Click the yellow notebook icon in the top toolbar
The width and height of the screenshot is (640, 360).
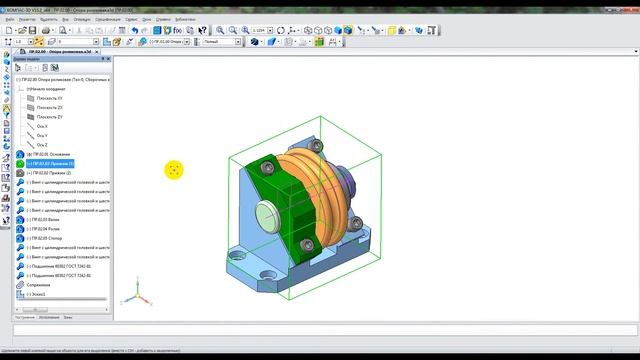point(392,30)
